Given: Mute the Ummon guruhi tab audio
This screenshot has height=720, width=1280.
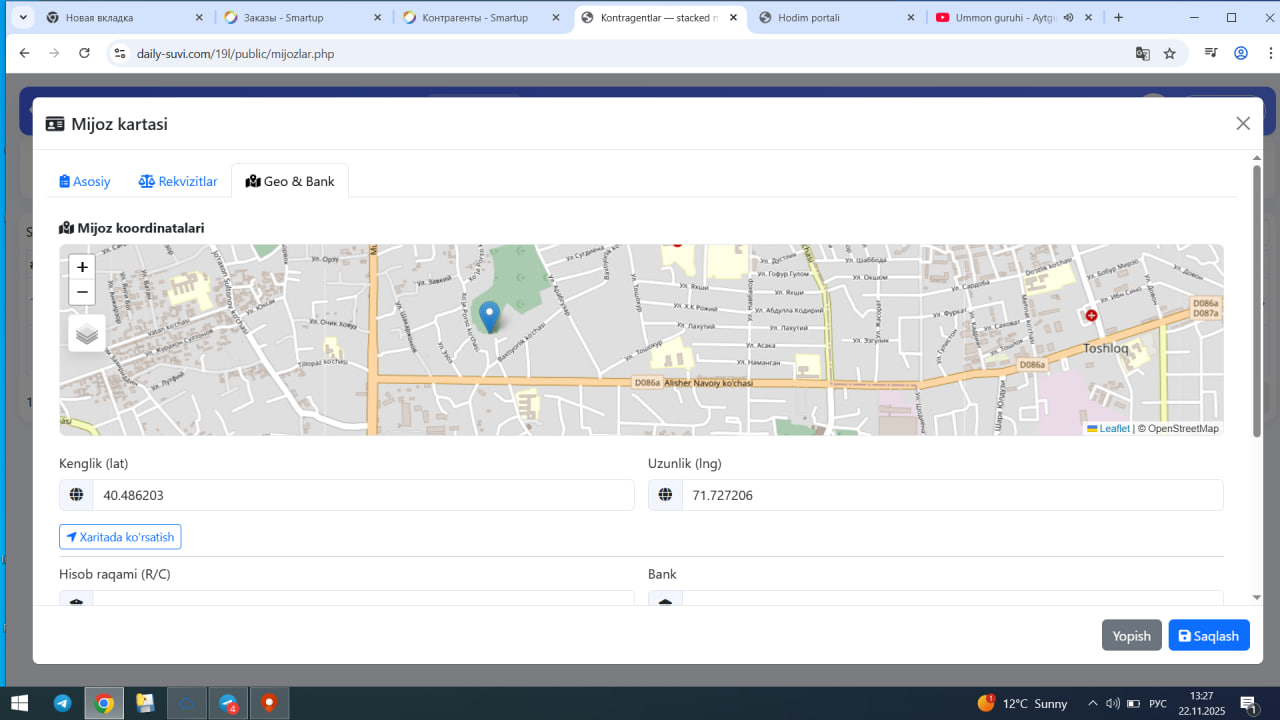Looking at the screenshot, I should [1068, 18].
